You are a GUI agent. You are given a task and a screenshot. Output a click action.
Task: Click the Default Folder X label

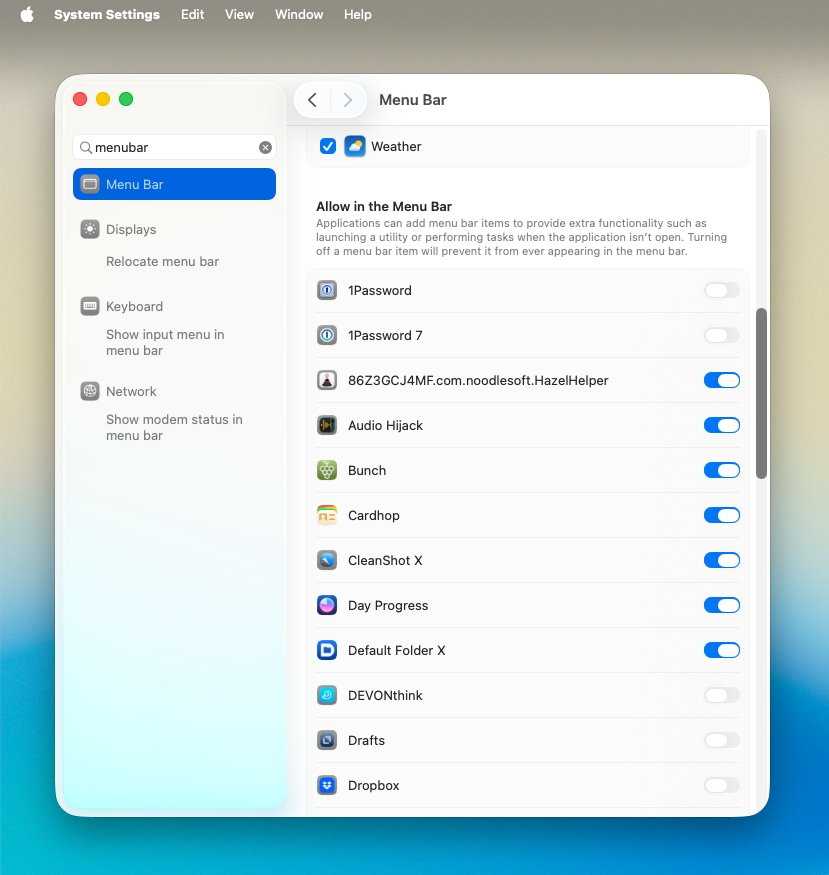coord(397,651)
